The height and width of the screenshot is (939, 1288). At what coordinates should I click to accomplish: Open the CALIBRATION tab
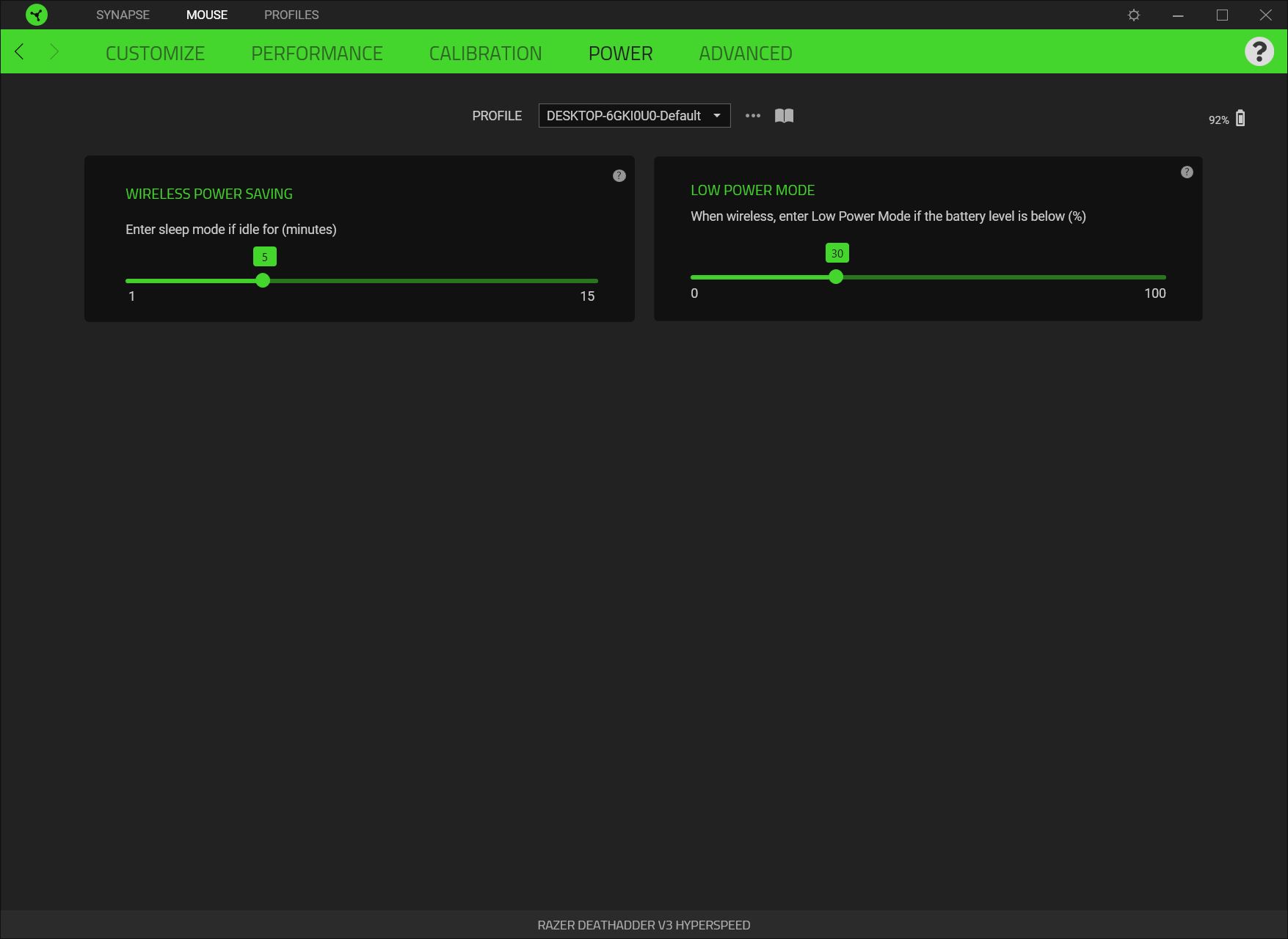485,53
